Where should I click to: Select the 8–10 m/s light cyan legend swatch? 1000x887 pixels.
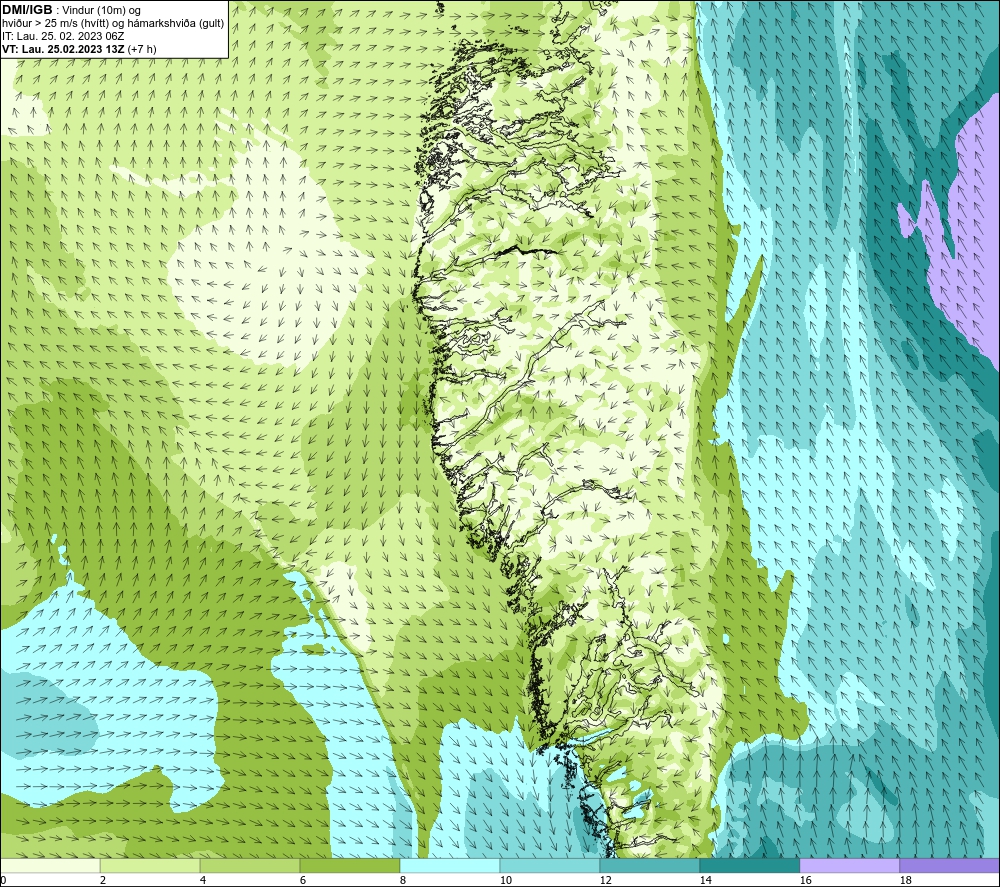[x=450, y=866]
